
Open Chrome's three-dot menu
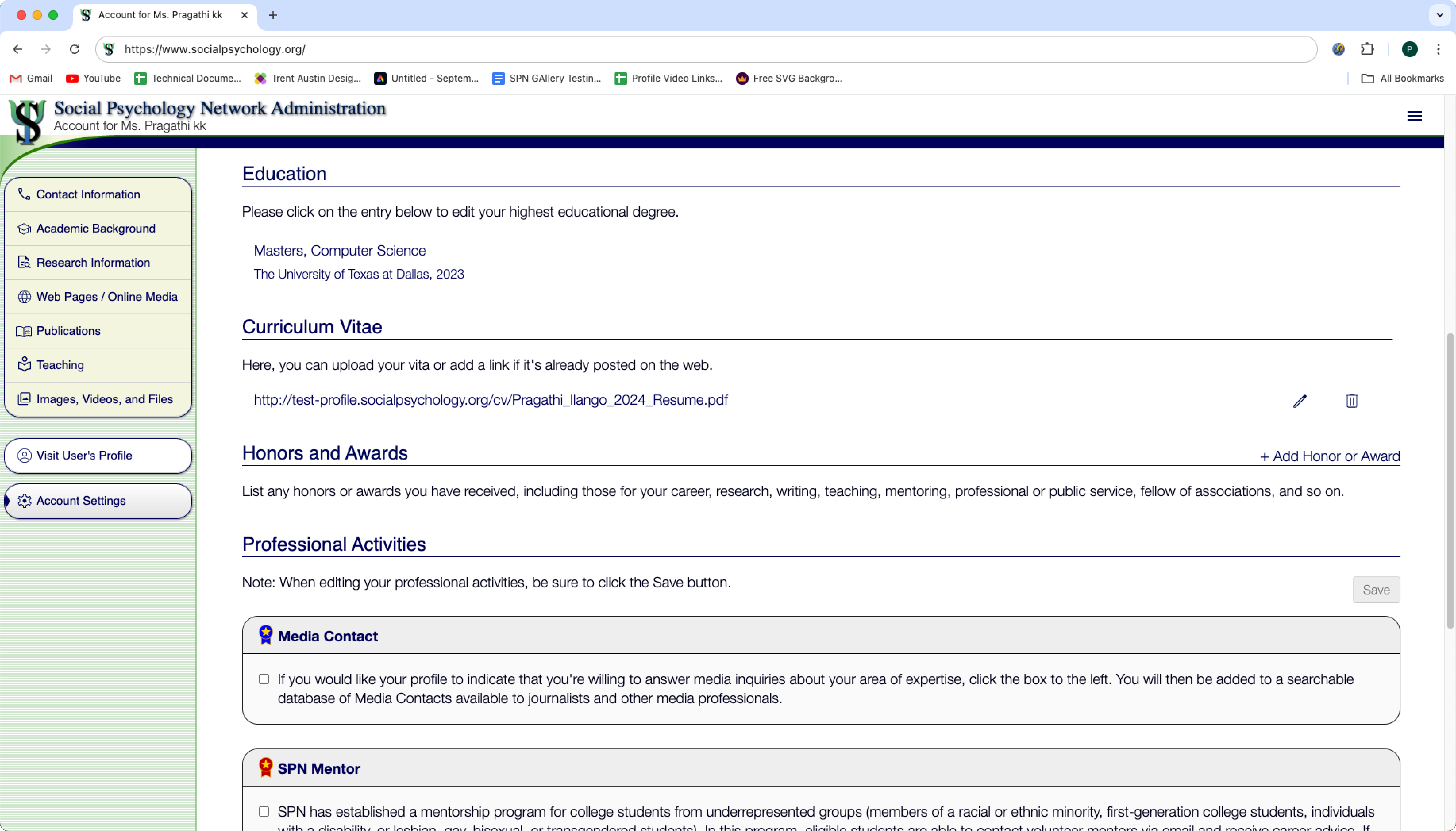tap(1438, 49)
